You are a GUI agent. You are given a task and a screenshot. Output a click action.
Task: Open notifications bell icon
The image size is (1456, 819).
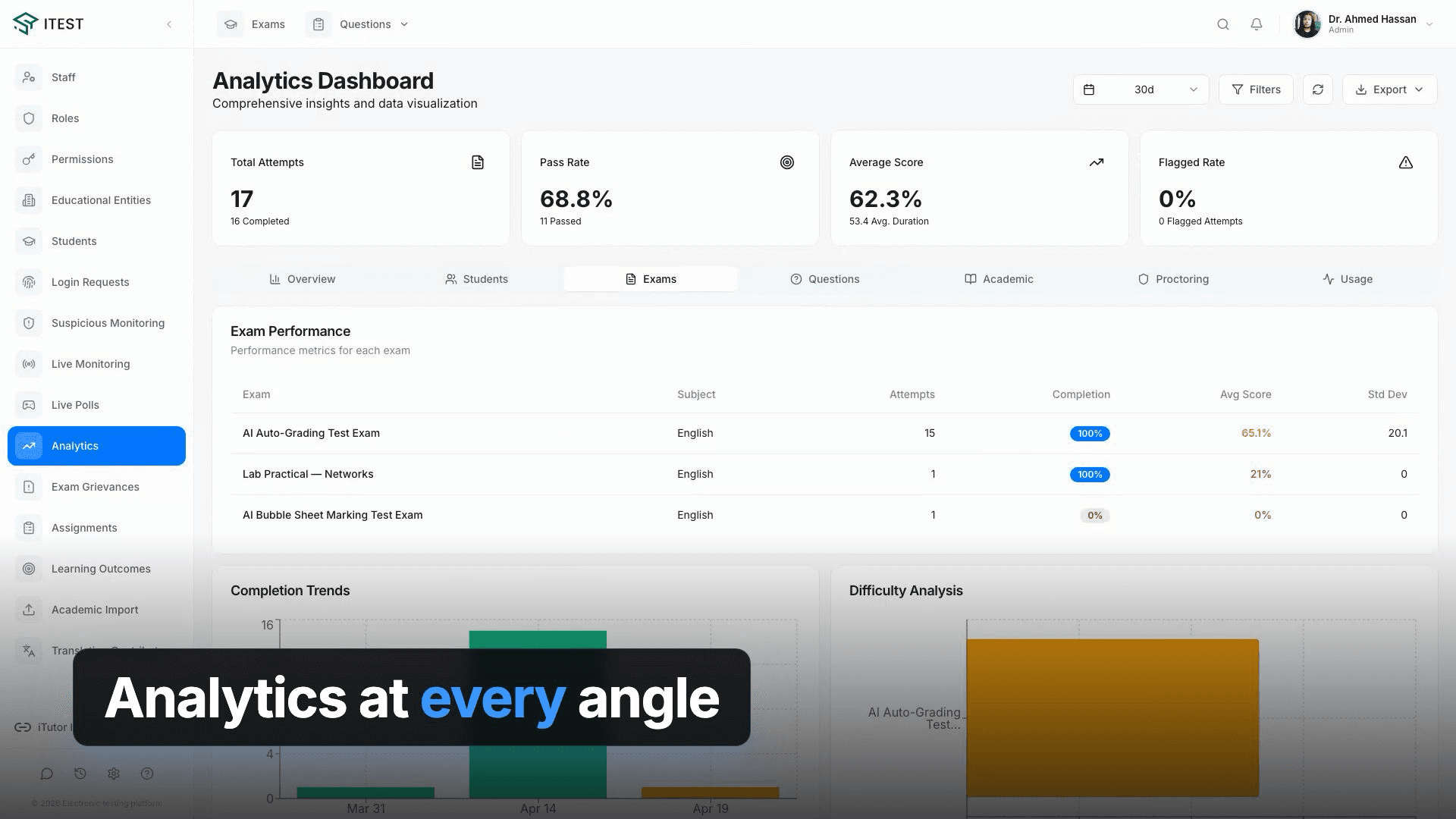click(x=1257, y=24)
